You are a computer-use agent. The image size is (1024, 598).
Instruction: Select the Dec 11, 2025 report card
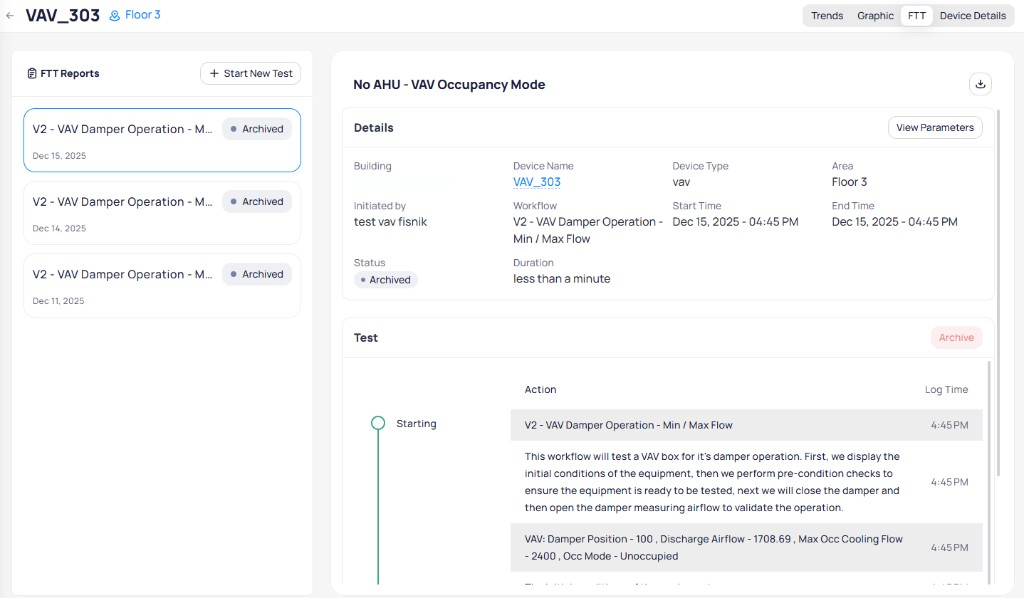tap(162, 285)
